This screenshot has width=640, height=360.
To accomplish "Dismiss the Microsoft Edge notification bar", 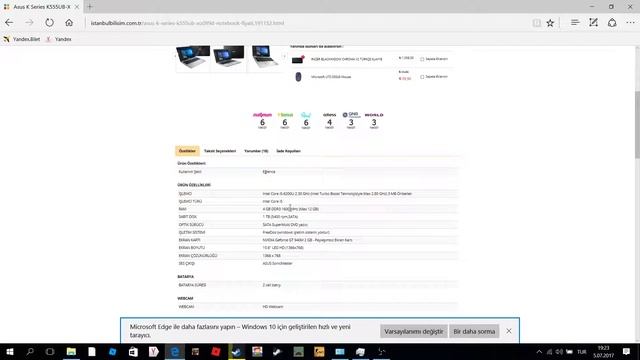I will [509, 331].
